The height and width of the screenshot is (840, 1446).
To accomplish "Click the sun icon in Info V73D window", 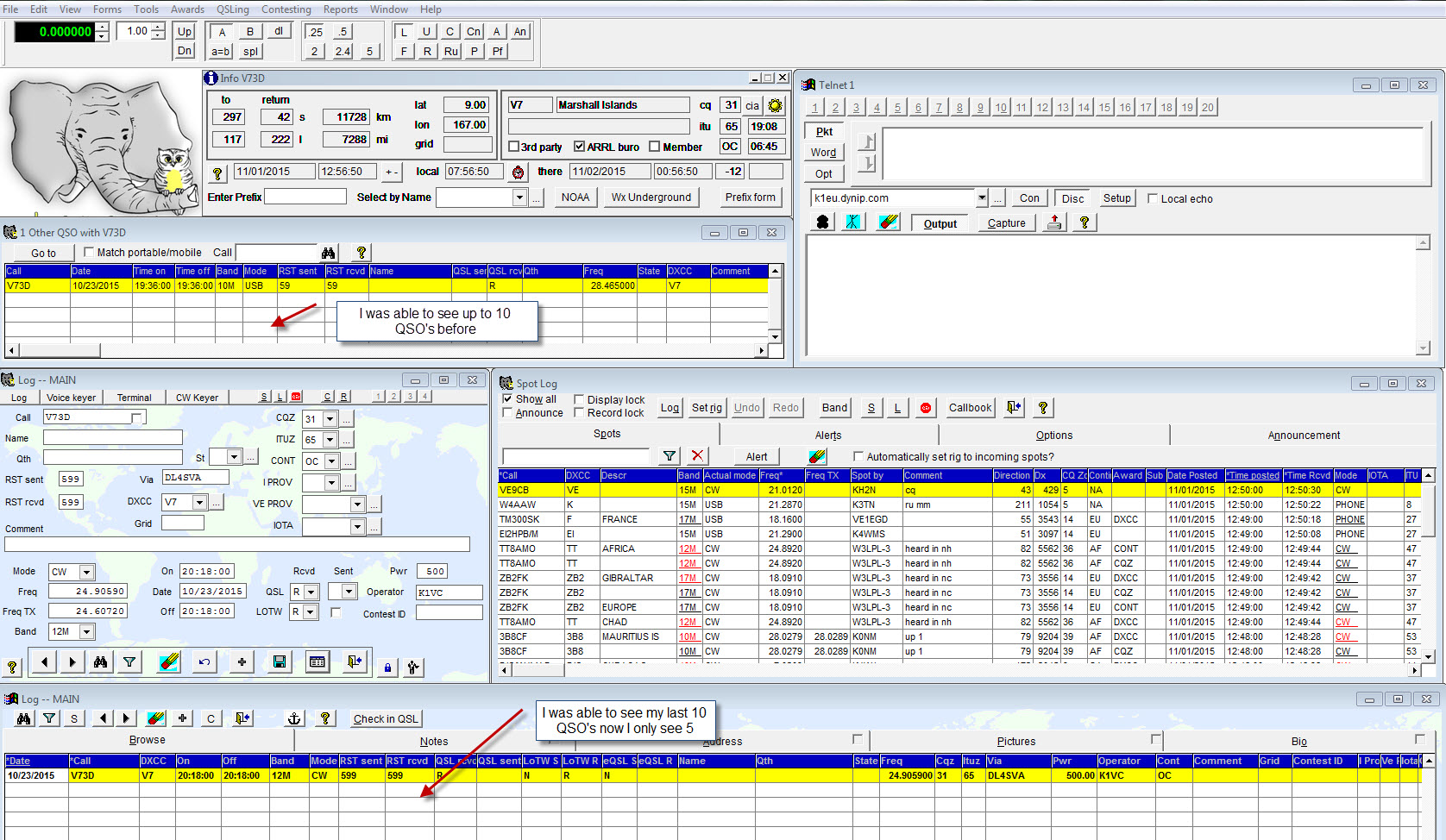I will pyautogui.click(x=775, y=105).
